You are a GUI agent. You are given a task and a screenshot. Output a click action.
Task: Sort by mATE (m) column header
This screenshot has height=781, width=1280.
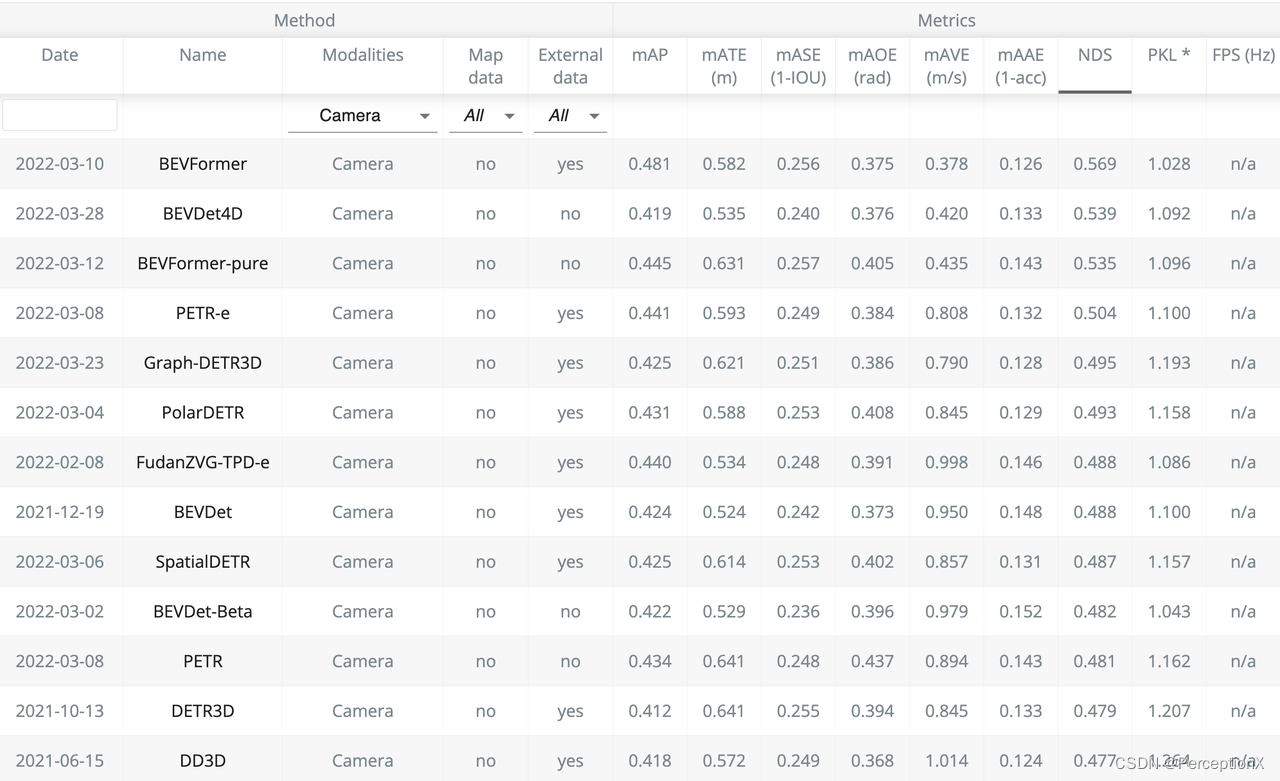tap(724, 66)
